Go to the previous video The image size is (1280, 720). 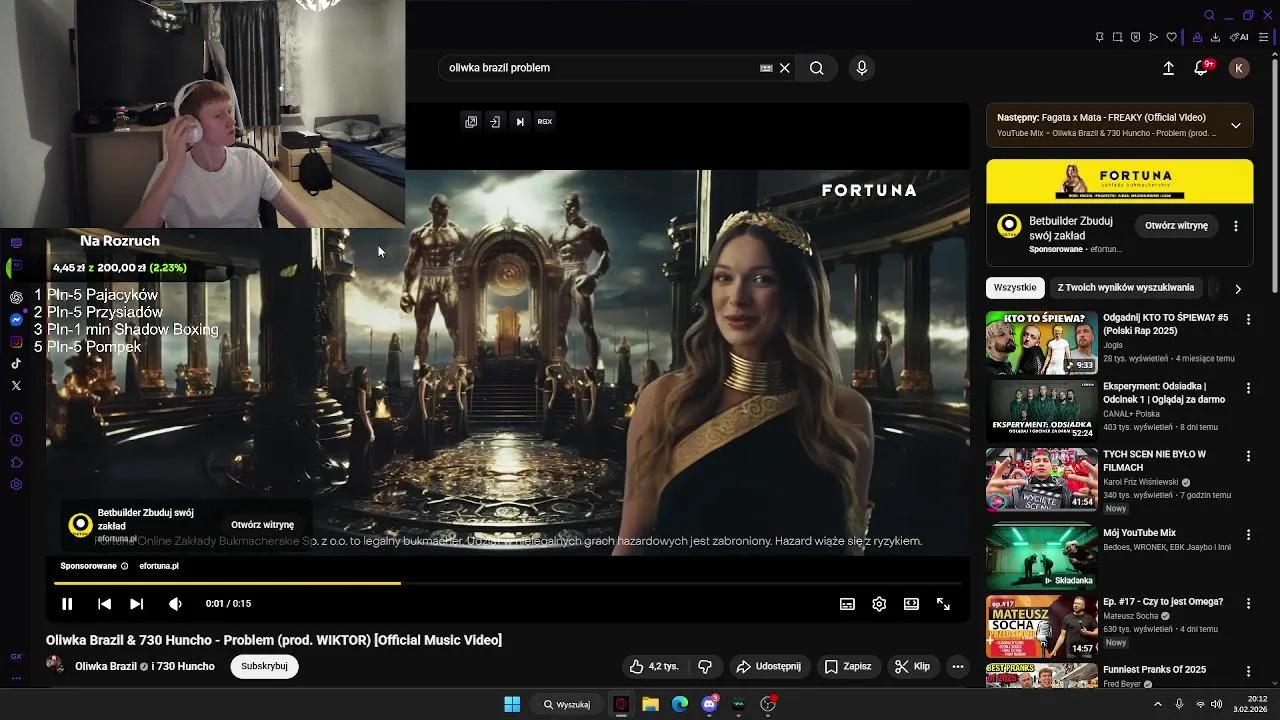coord(104,604)
